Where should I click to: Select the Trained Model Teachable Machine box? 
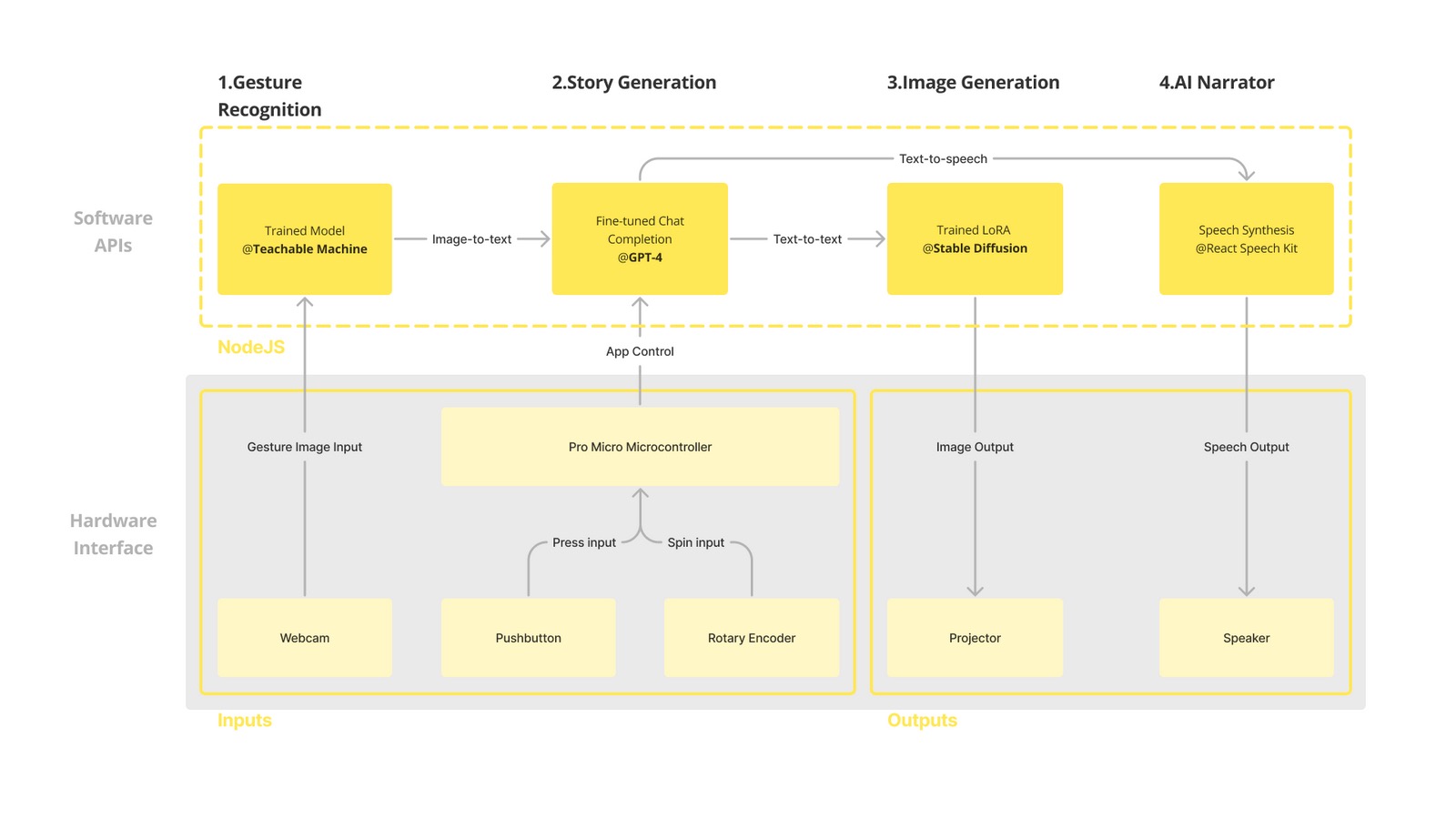coord(305,239)
